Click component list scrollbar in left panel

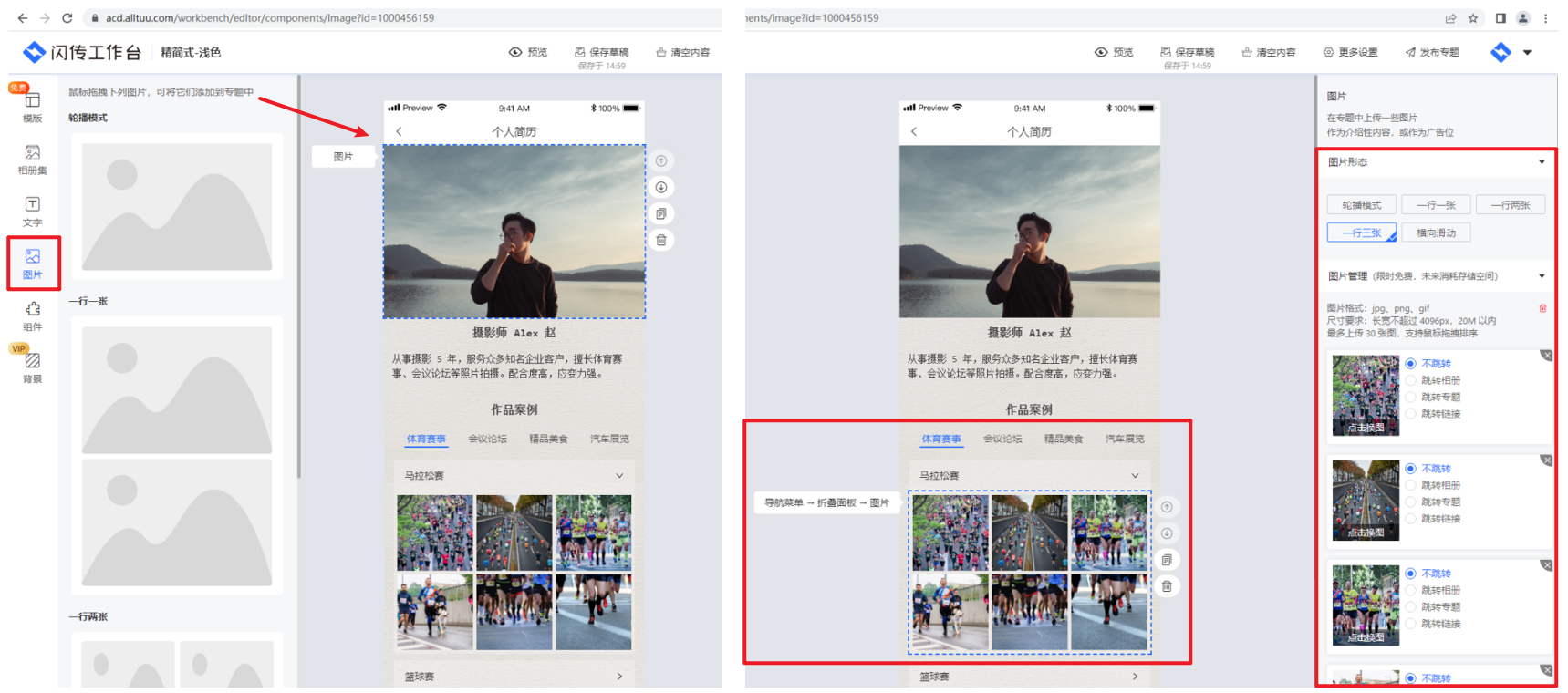pyautogui.click(x=298, y=277)
